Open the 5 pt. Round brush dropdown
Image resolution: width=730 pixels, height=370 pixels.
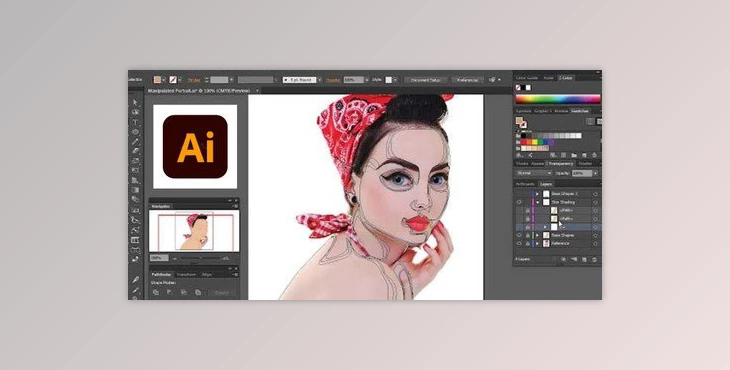(x=319, y=80)
